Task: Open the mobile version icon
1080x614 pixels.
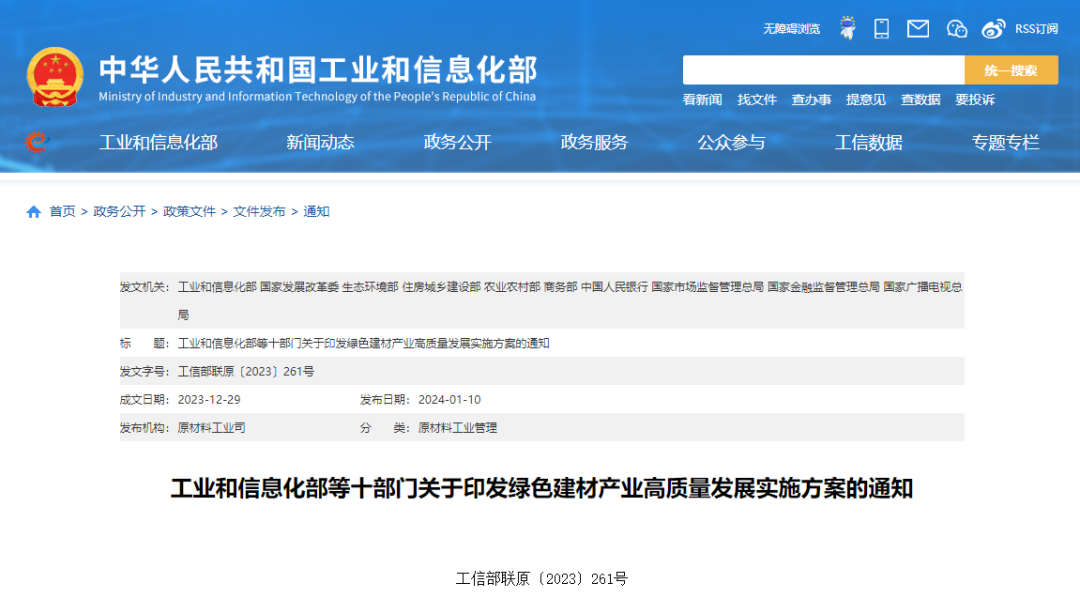Action: pyautogui.click(x=882, y=28)
